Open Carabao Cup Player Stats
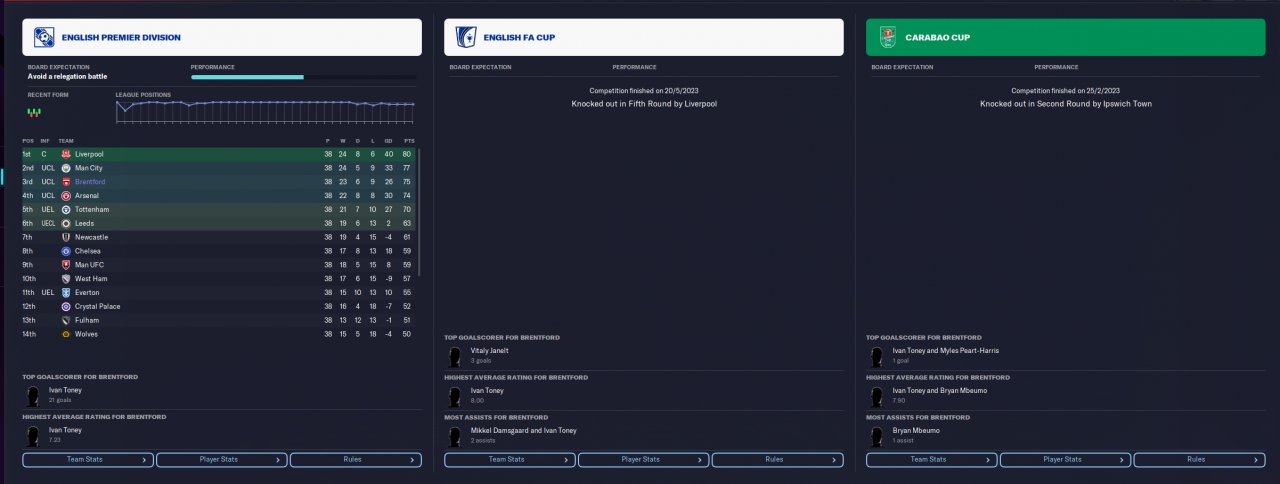This screenshot has height=484, width=1280. (x=1065, y=460)
